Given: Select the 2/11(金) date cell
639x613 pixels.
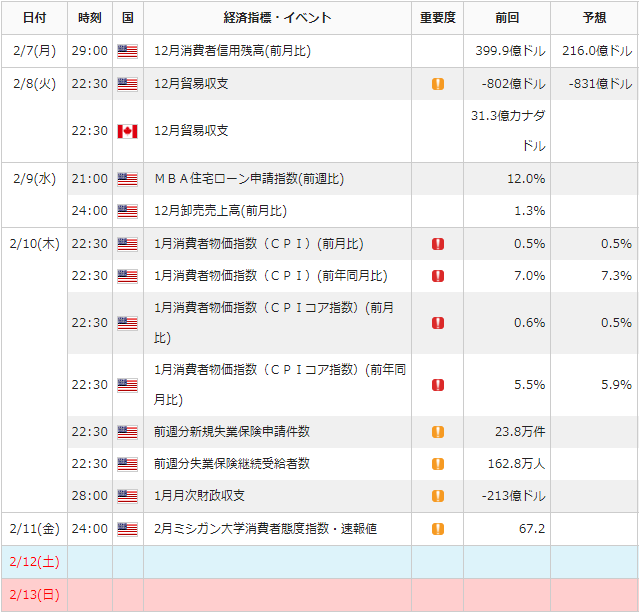Looking at the screenshot, I should 34,529.
